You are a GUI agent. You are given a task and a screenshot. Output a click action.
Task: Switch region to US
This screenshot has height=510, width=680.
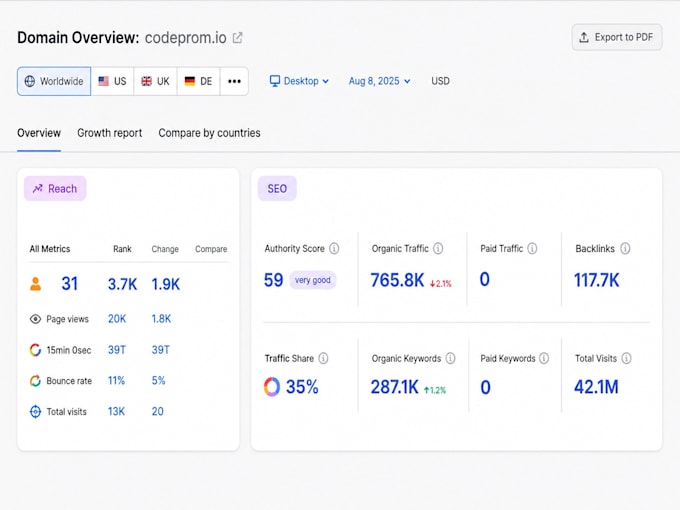pyautogui.click(x=112, y=81)
